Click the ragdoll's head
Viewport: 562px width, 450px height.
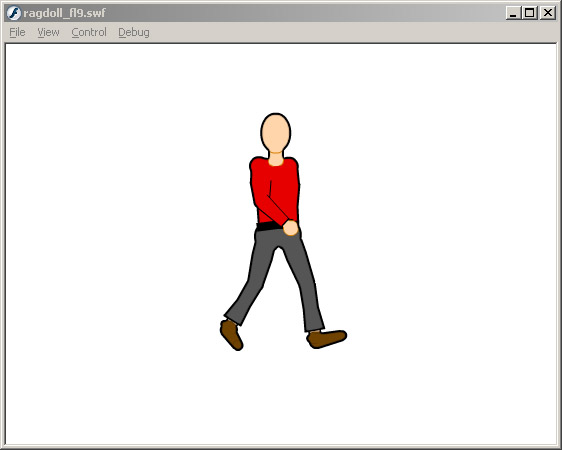pyautogui.click(x=276, y=132)
